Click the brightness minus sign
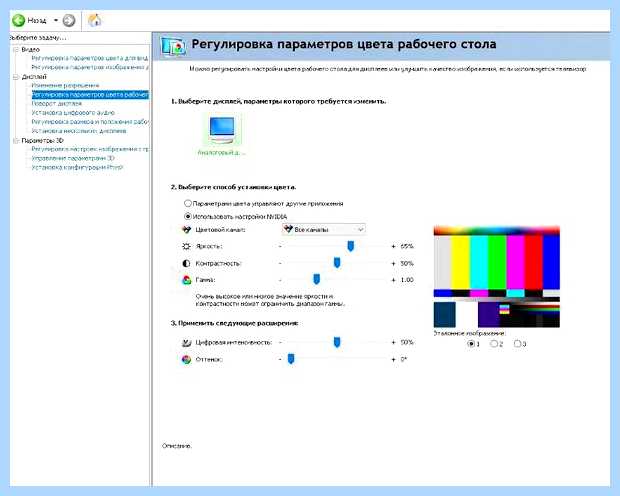This screenshot has width=620, height=496. [280, 246]
